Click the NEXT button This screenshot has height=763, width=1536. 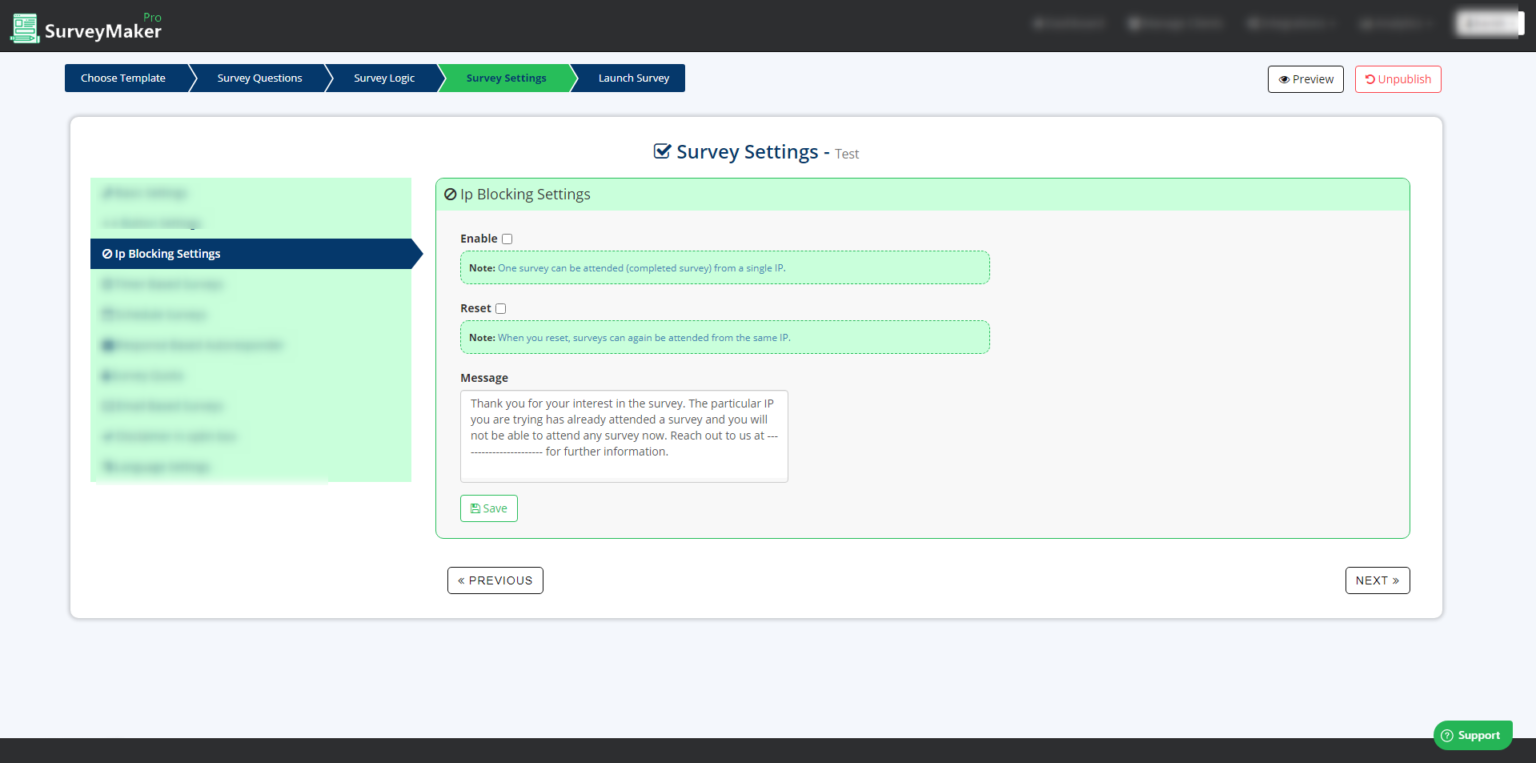coord(1377,580)
